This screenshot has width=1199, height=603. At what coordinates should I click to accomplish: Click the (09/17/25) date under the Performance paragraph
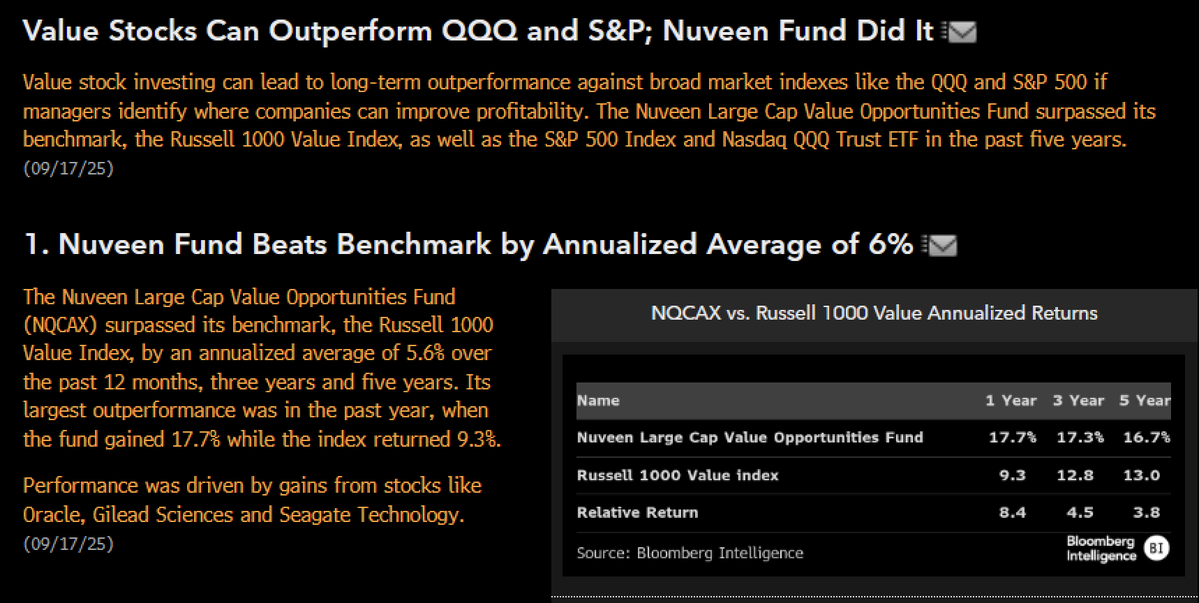(x=68, y=543)
